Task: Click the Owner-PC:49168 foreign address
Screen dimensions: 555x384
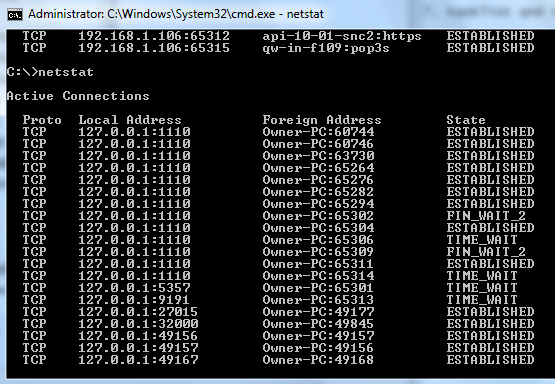Action: coord(318,360)
